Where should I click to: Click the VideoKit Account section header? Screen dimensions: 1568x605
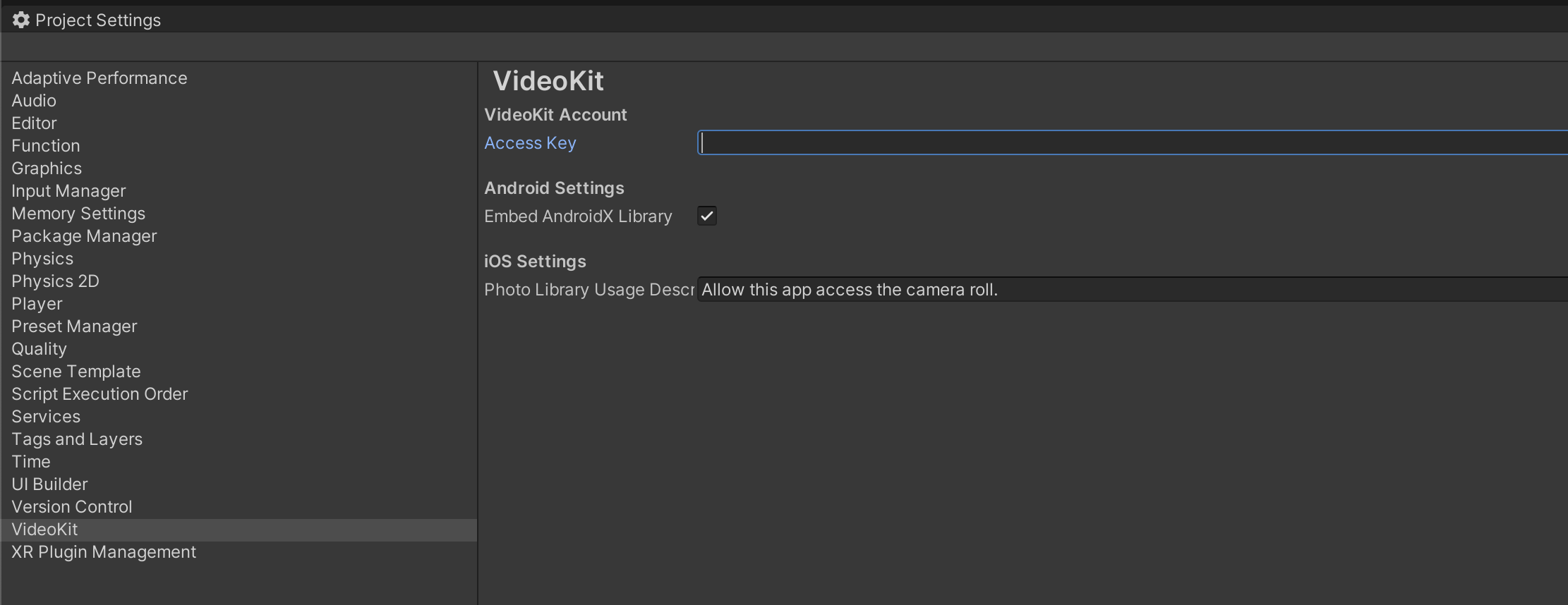coord(555,115)
